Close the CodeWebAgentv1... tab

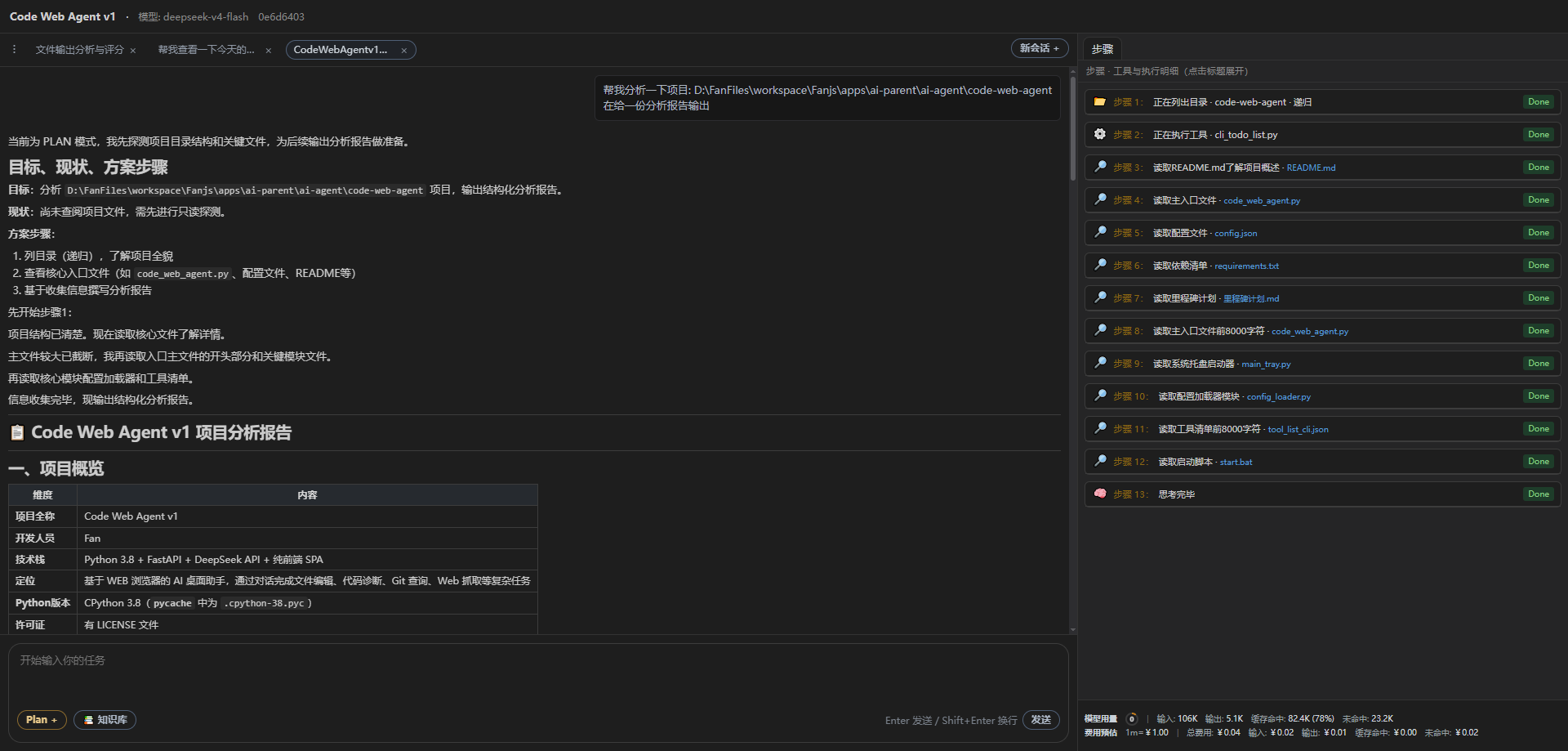[x=403, y=51]
